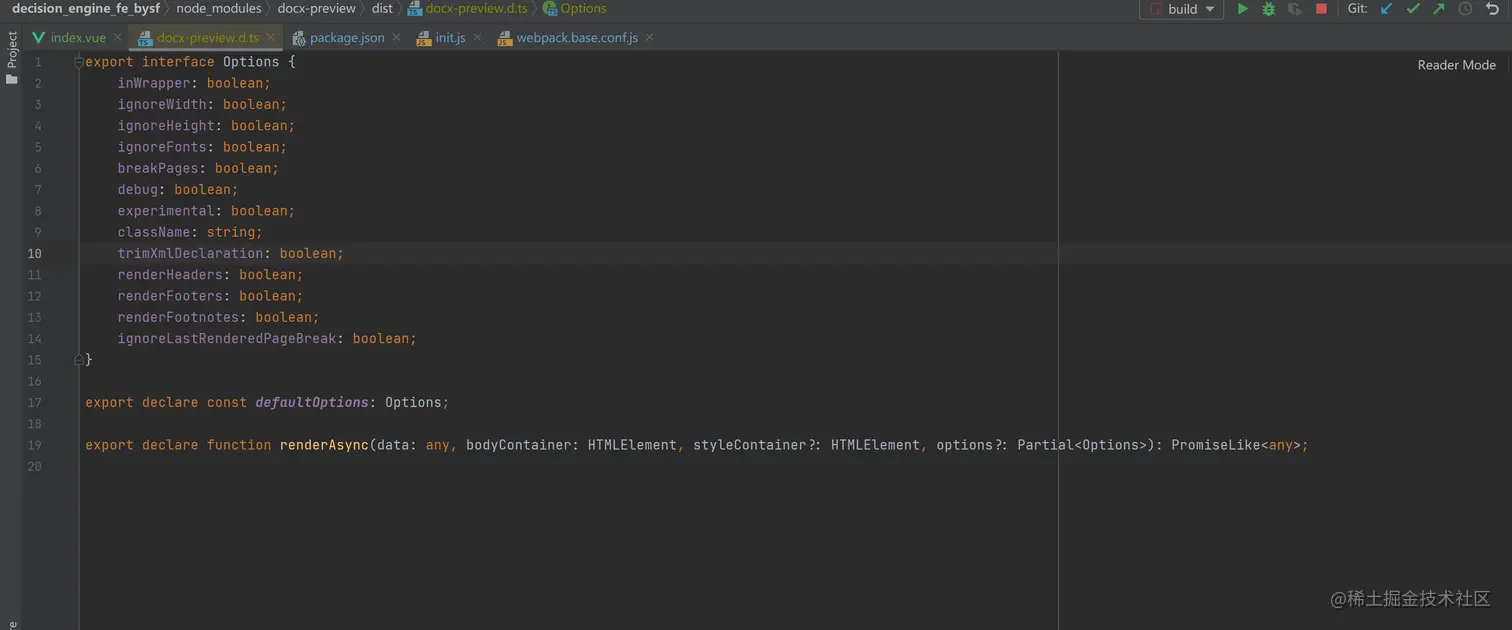
Task: Click gutter line number 19
Action: (35, 446)
